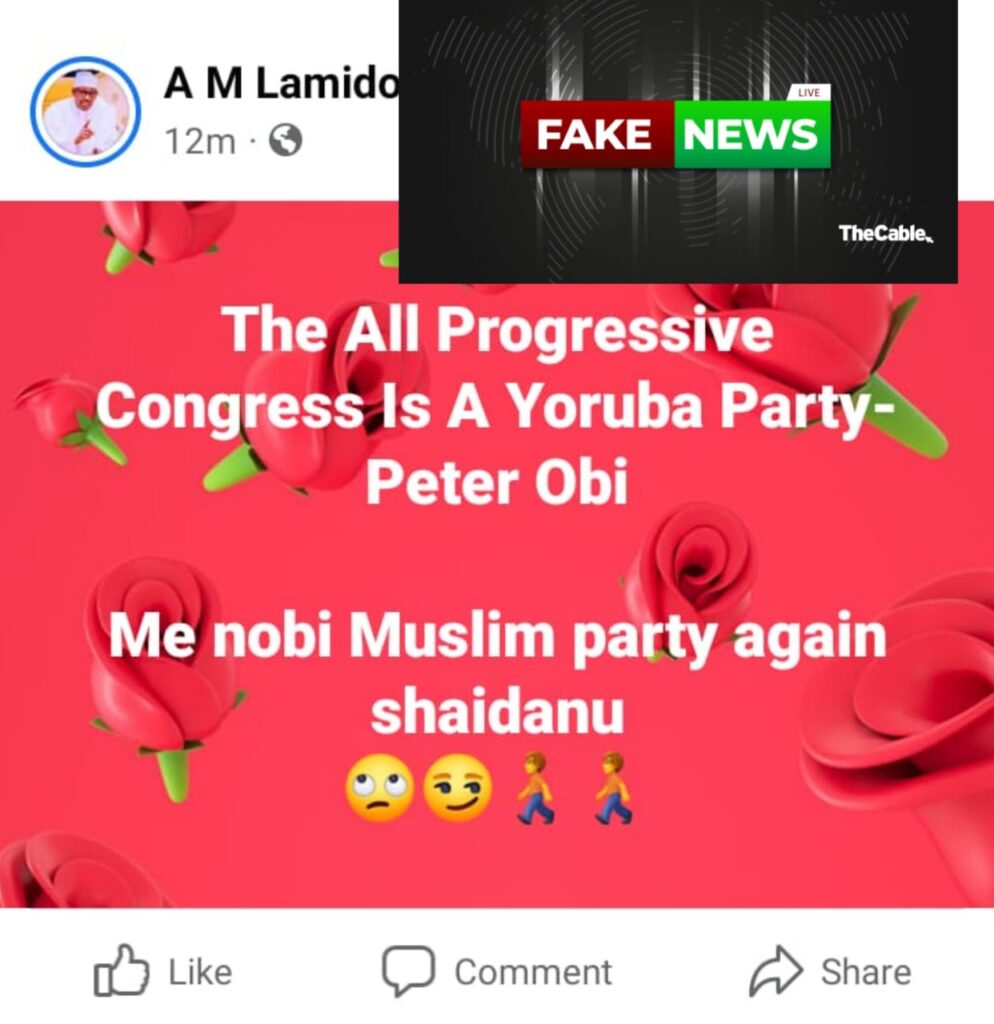Image resolution: width=994 pixels, height=1024 pixels.
Task: Click the TheCable logo watermark
Action: (886, 234)
